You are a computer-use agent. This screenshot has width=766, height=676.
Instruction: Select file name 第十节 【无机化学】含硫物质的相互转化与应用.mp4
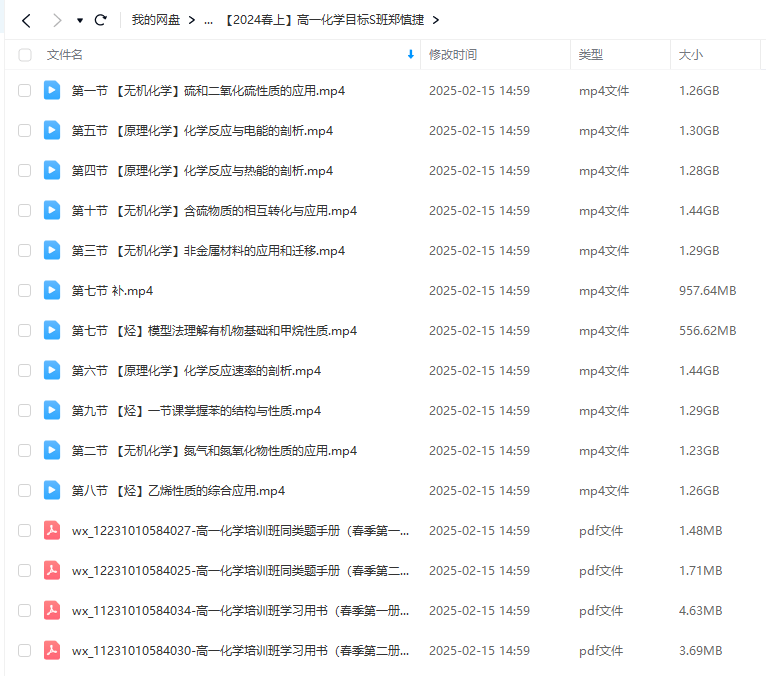point(214,211)
